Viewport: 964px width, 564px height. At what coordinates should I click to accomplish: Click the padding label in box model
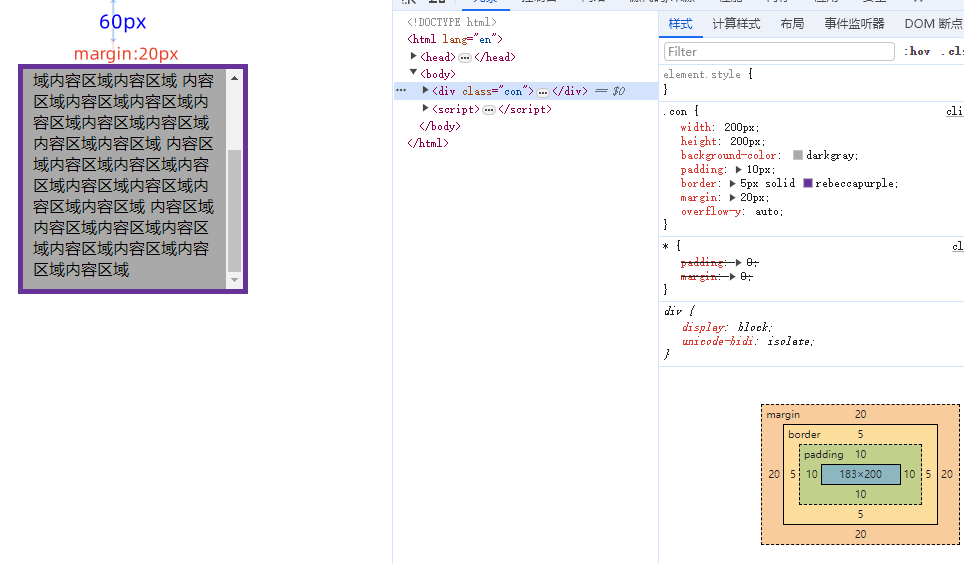tap(823, 454)
